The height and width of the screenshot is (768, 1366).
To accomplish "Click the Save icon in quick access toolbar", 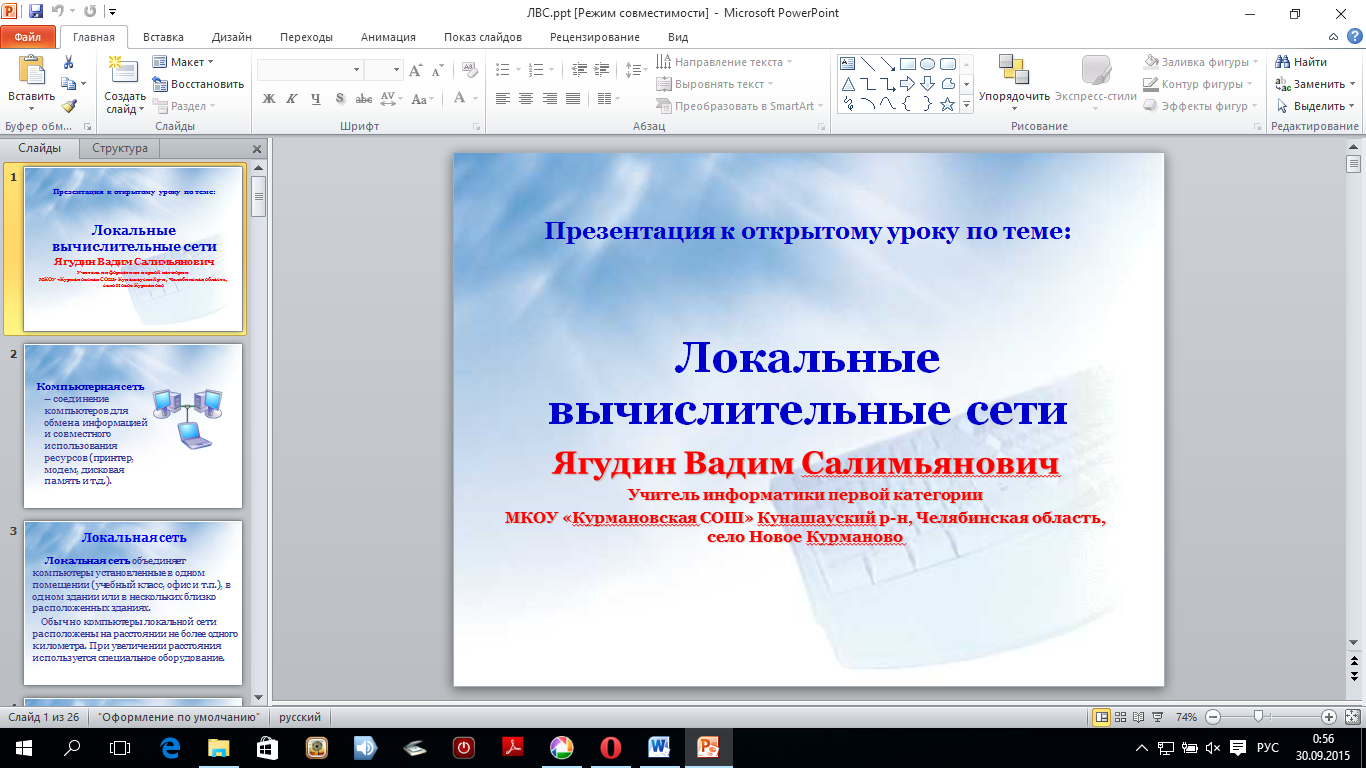I will point(36,13).
